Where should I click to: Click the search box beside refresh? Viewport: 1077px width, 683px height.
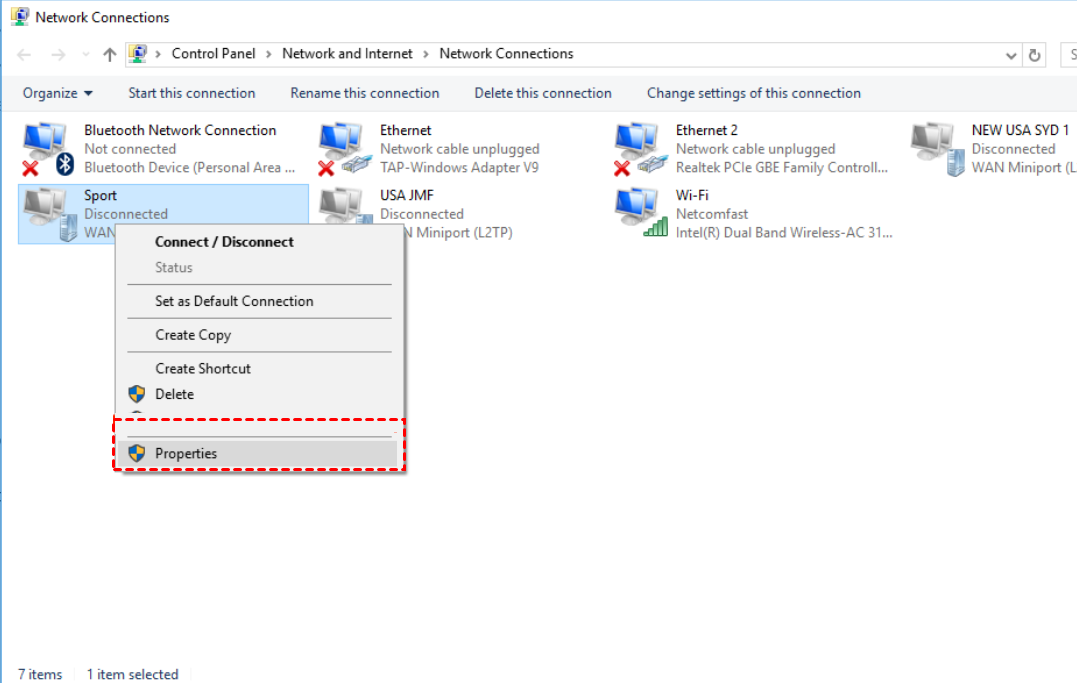1069,55
